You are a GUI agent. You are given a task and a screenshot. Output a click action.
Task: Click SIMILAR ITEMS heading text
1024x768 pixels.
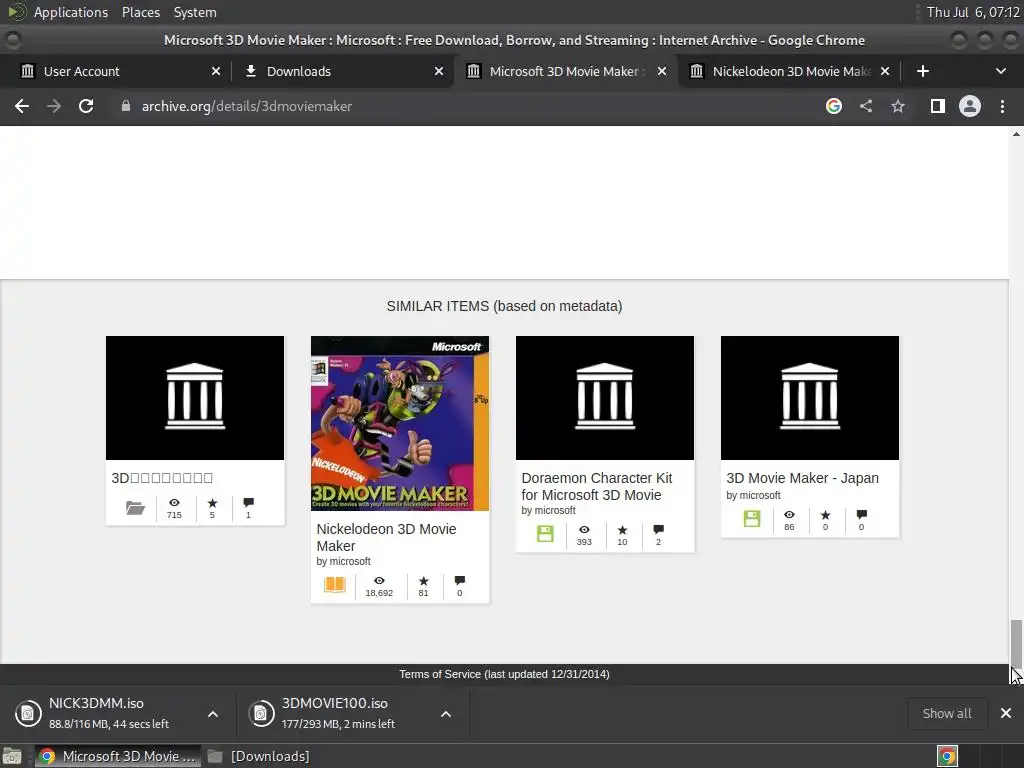(x=504, y=306)
